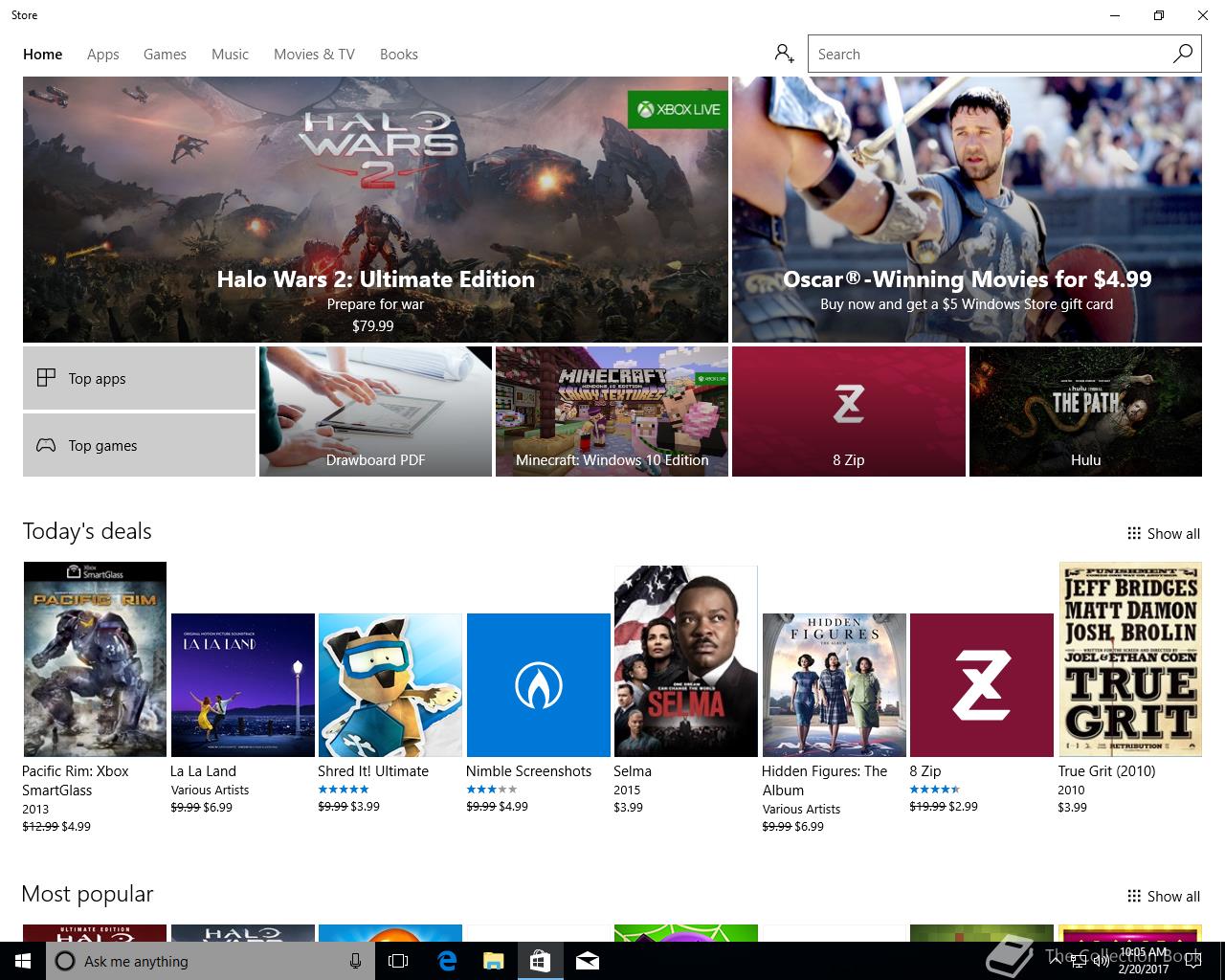Screen dimensions: 1225x980
Task: Open the Drawboard PDF tile
Action: (375, 412)
